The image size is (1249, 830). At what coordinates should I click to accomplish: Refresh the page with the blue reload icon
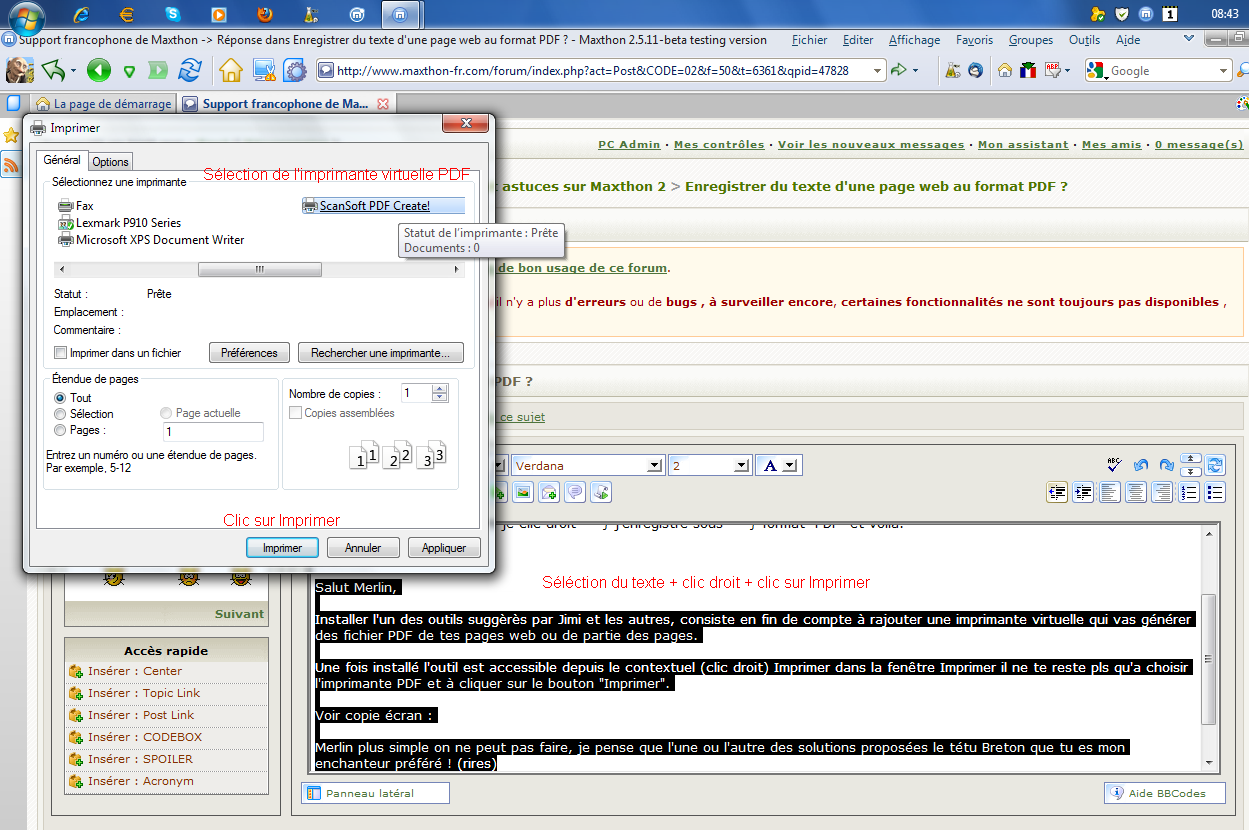click(189, 70)
